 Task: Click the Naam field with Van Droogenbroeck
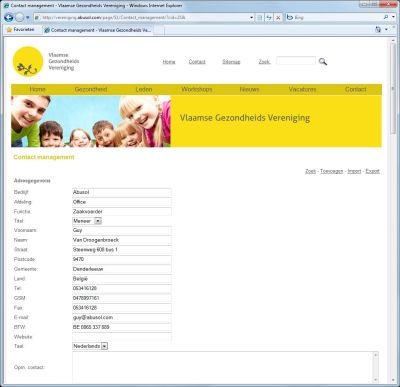point(122,240)
